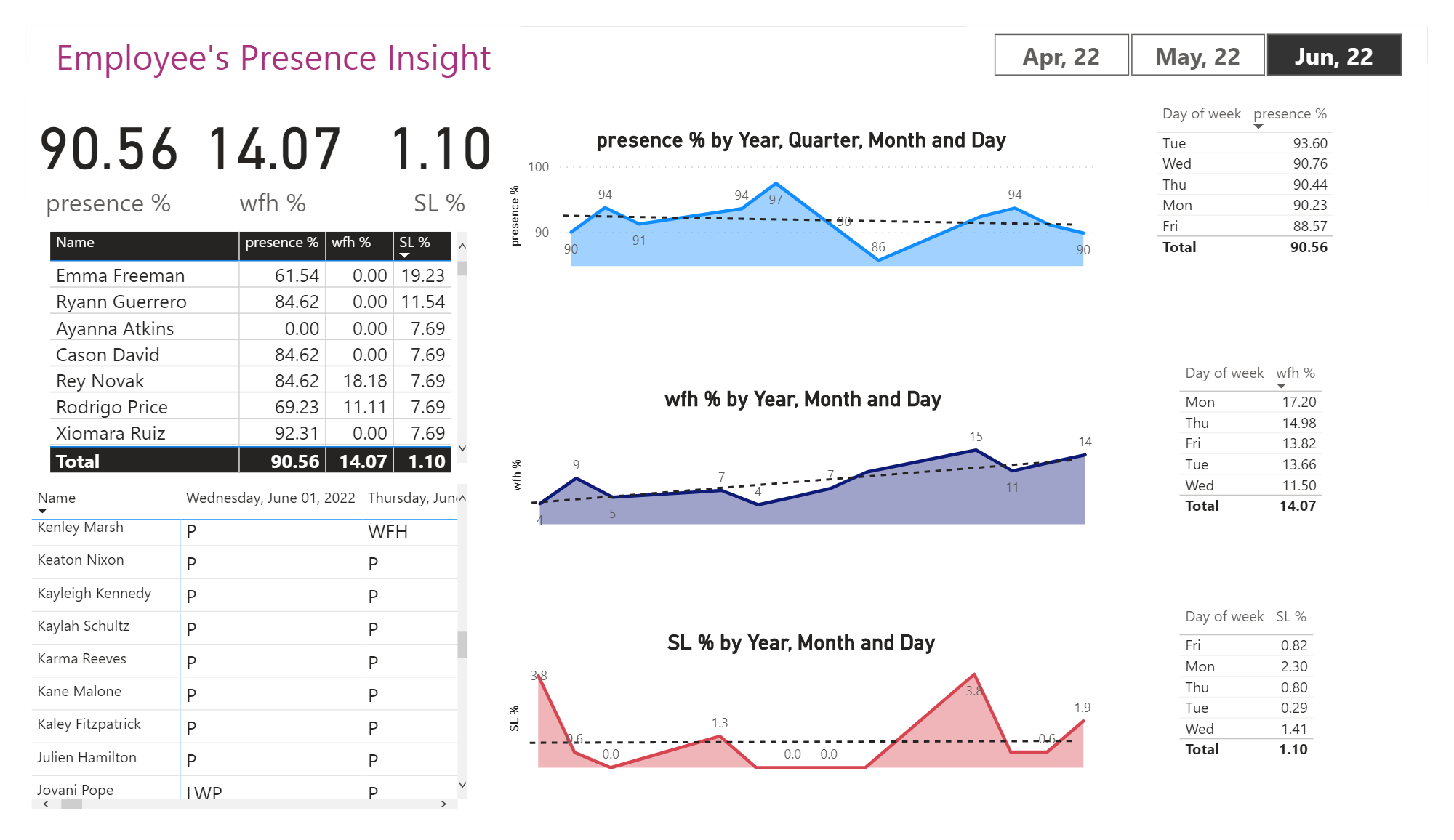Deselect the Jun, 22 month filter
Screen dimensions: 1454x840
click(1334, 55)
